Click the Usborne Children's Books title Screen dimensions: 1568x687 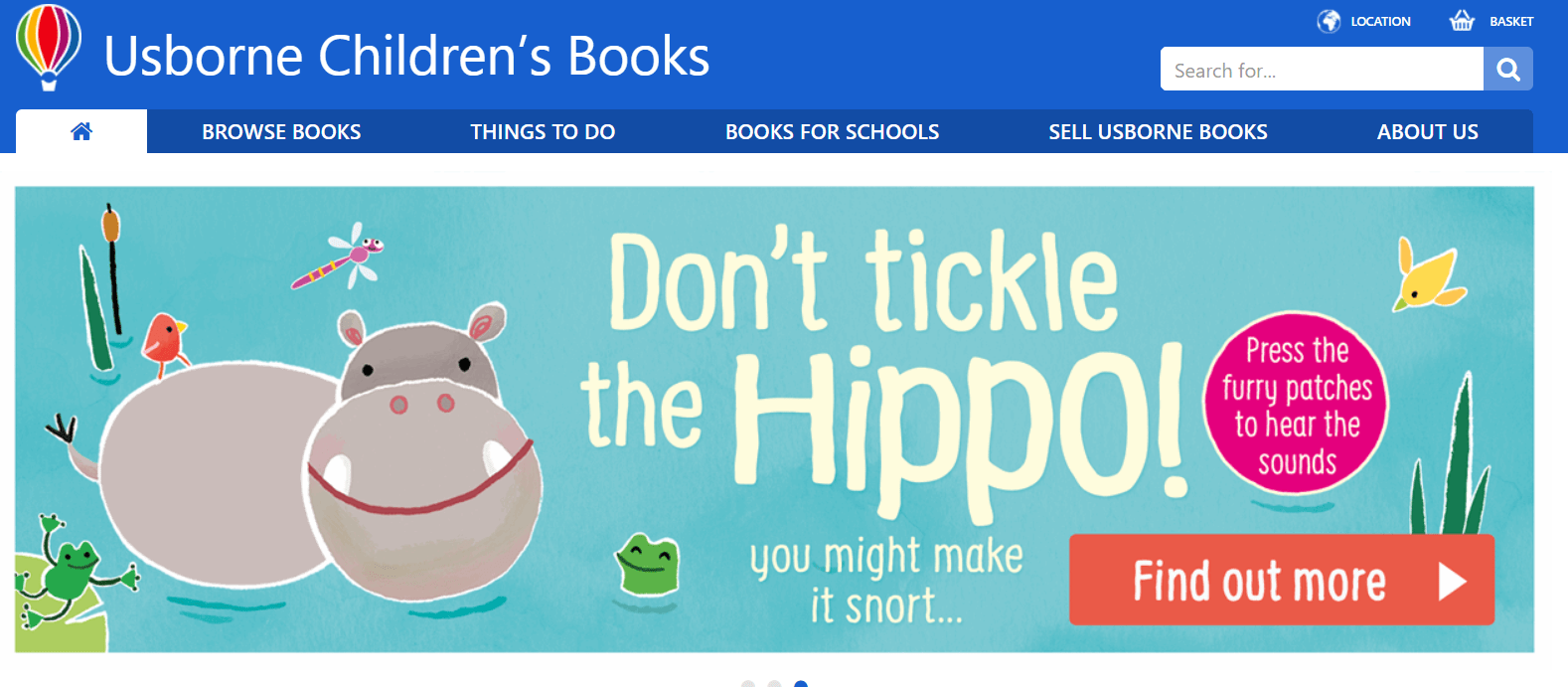(406, 57)
